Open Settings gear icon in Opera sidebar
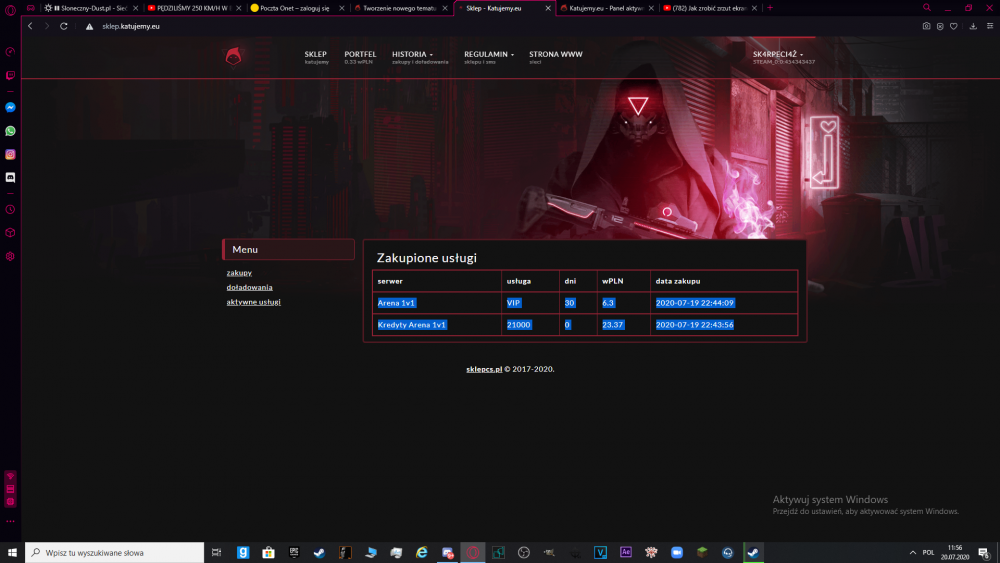The image size is (1000, 563). coord(10,256)
